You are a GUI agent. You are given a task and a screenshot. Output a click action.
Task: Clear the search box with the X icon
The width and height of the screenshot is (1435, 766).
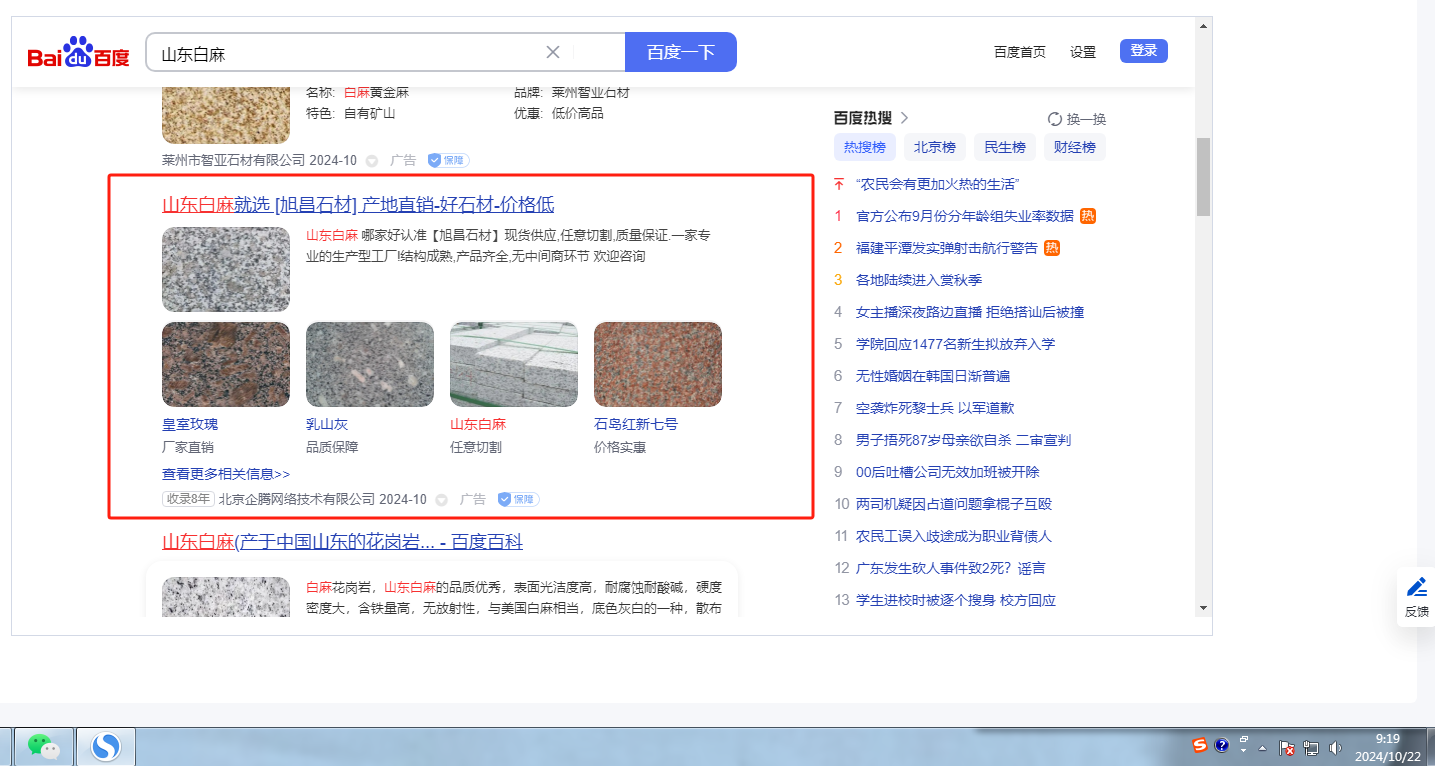coord(553,52)
